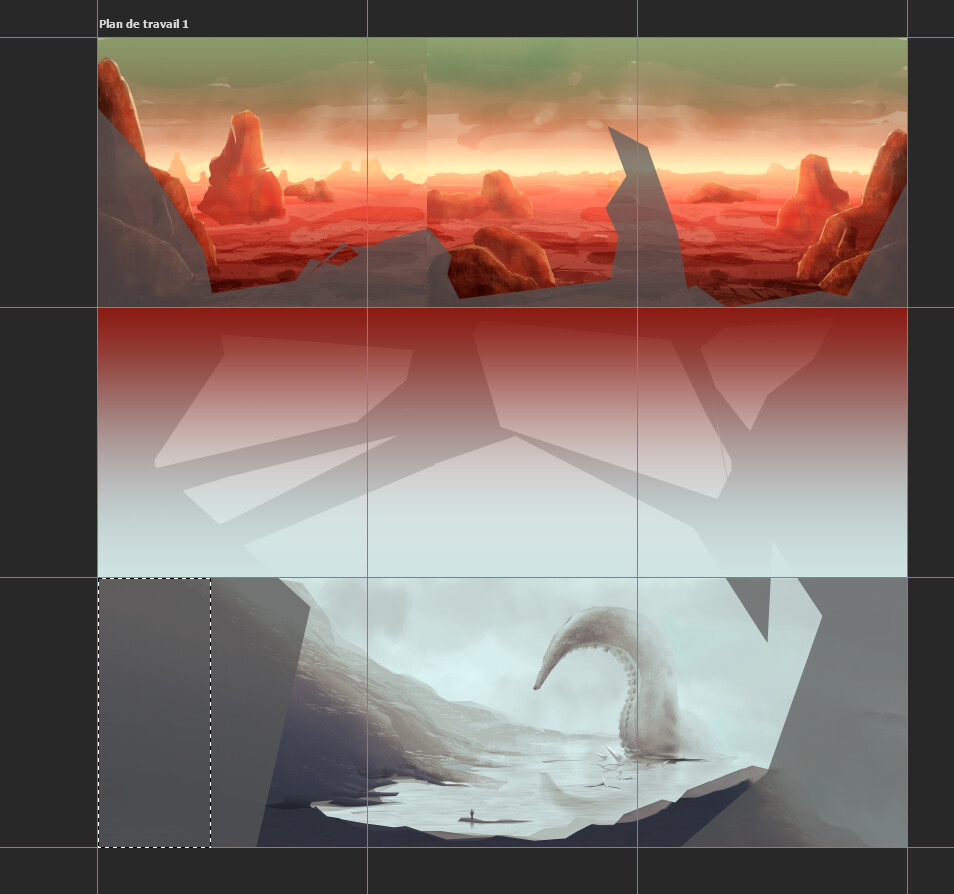The width and height of the screenshot is (954, 894).
Task: Click the tall red rock spire in desert painting
Action: (x=242, y=167)
